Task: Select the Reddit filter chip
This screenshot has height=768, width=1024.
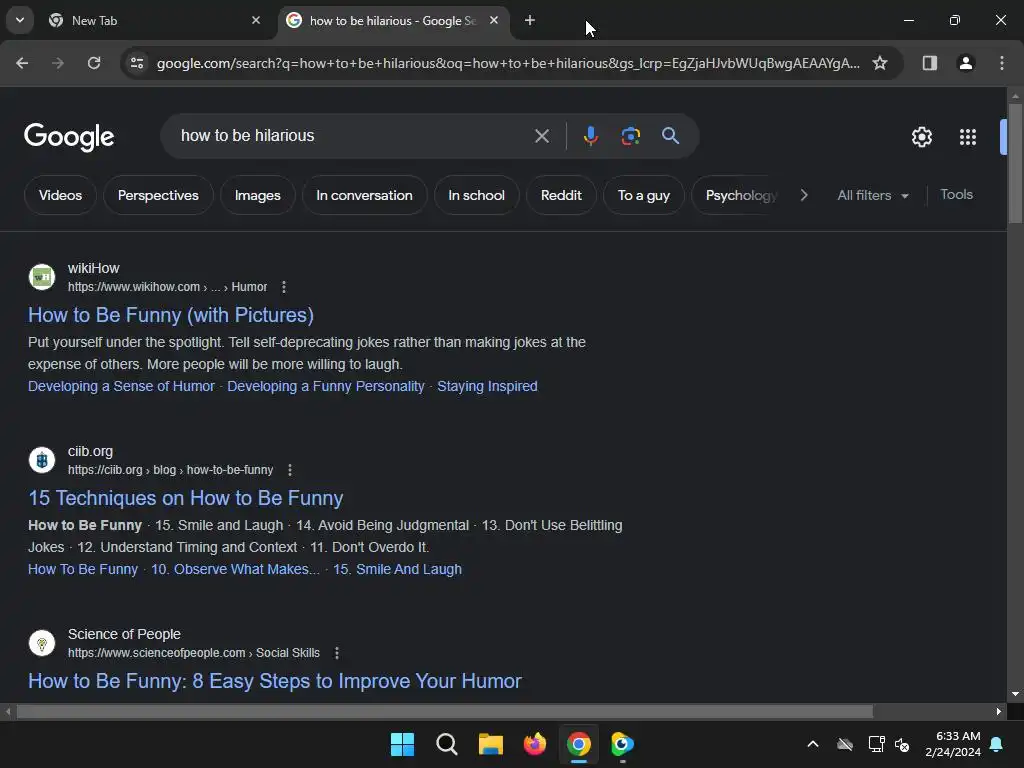Action: 561,195
